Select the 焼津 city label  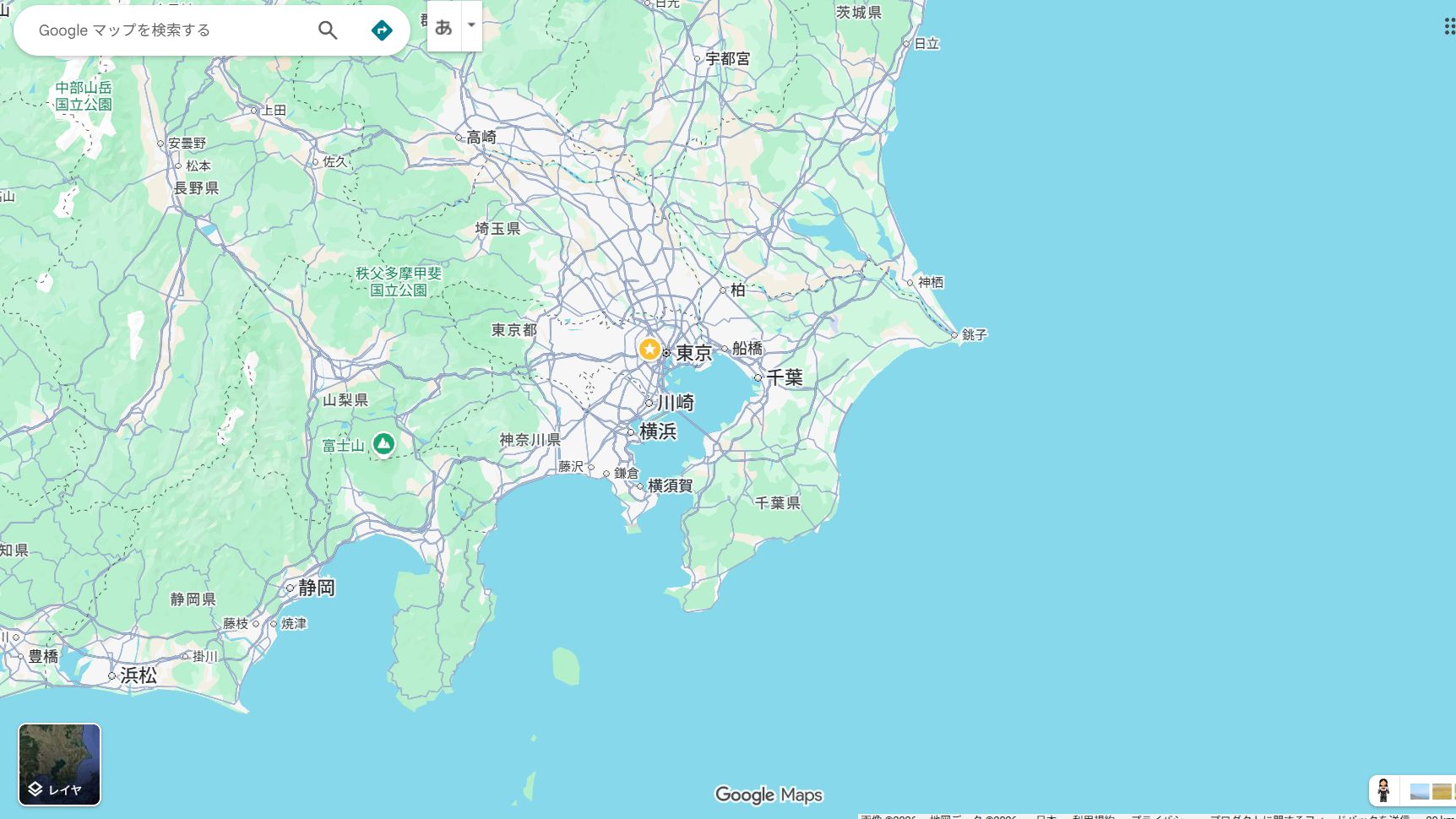294,623
